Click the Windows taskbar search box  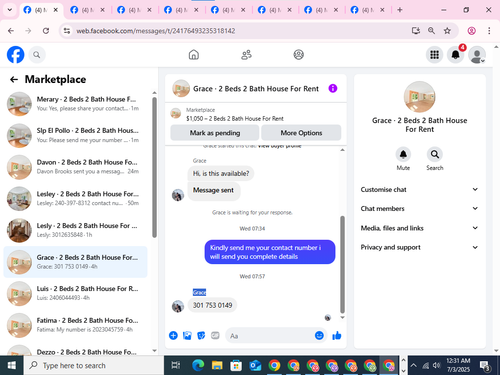(x=94, y=366)
